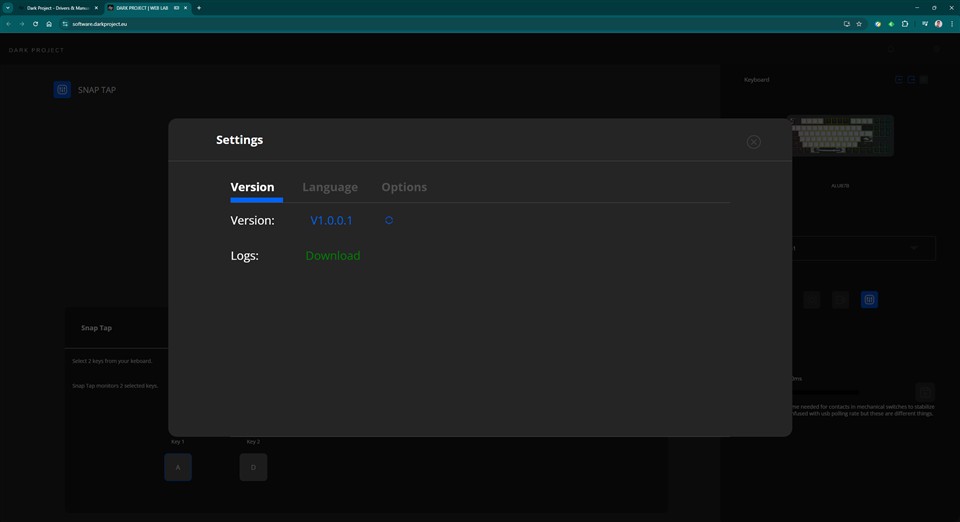Click the install app icon in address bar
This screenshot has width=960, height=522.
click(x=846, y=24)
